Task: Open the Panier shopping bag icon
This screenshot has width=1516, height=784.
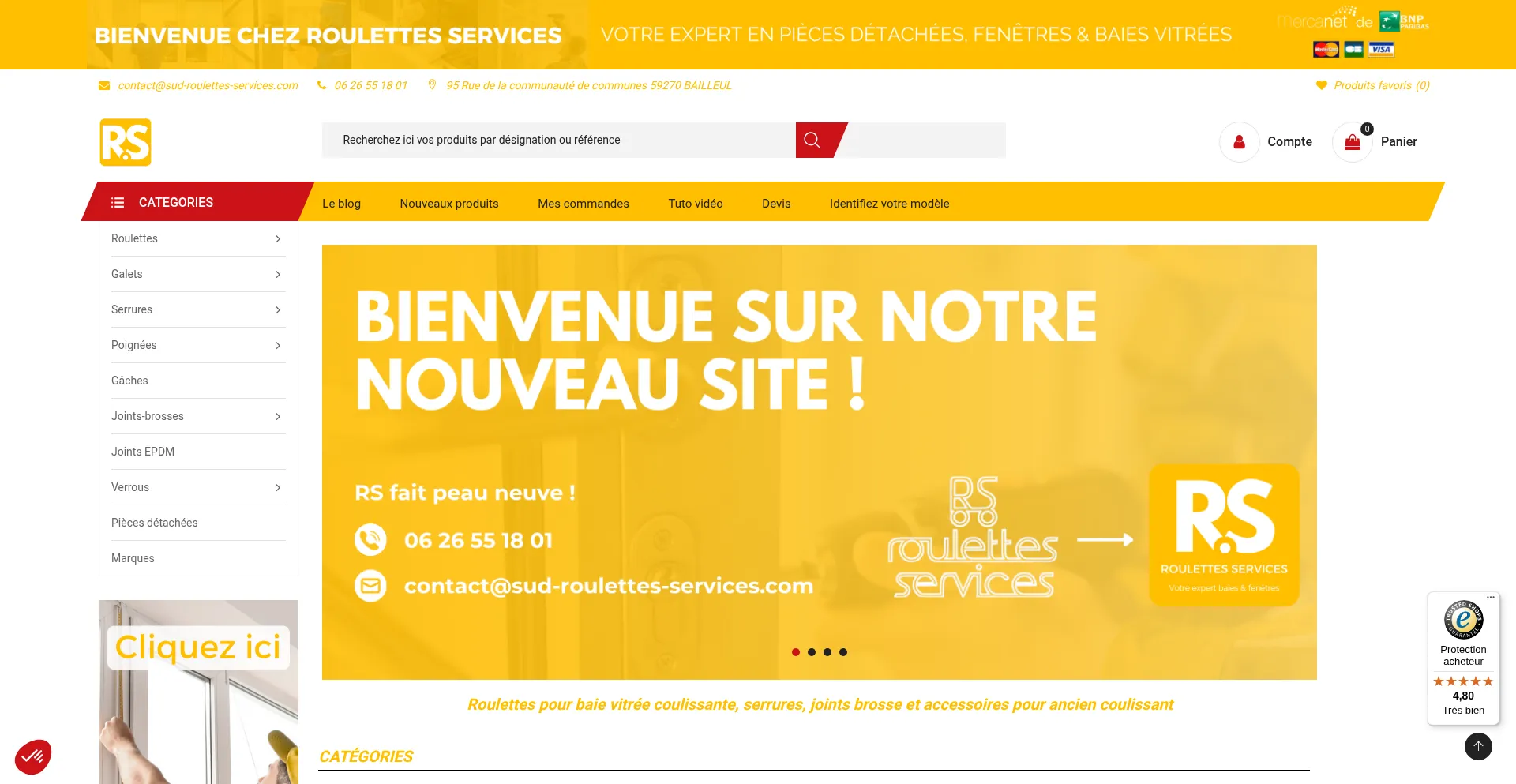Action: (1353, 142)
